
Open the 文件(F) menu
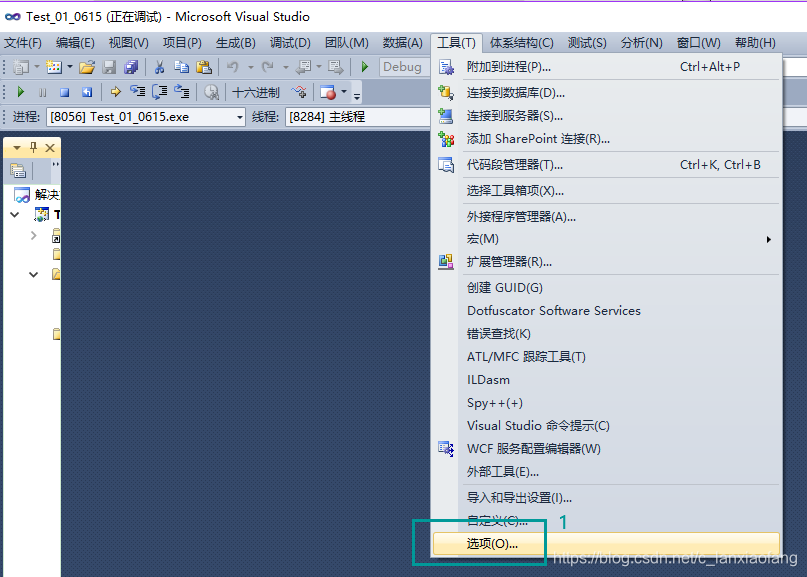click(23, 43)
